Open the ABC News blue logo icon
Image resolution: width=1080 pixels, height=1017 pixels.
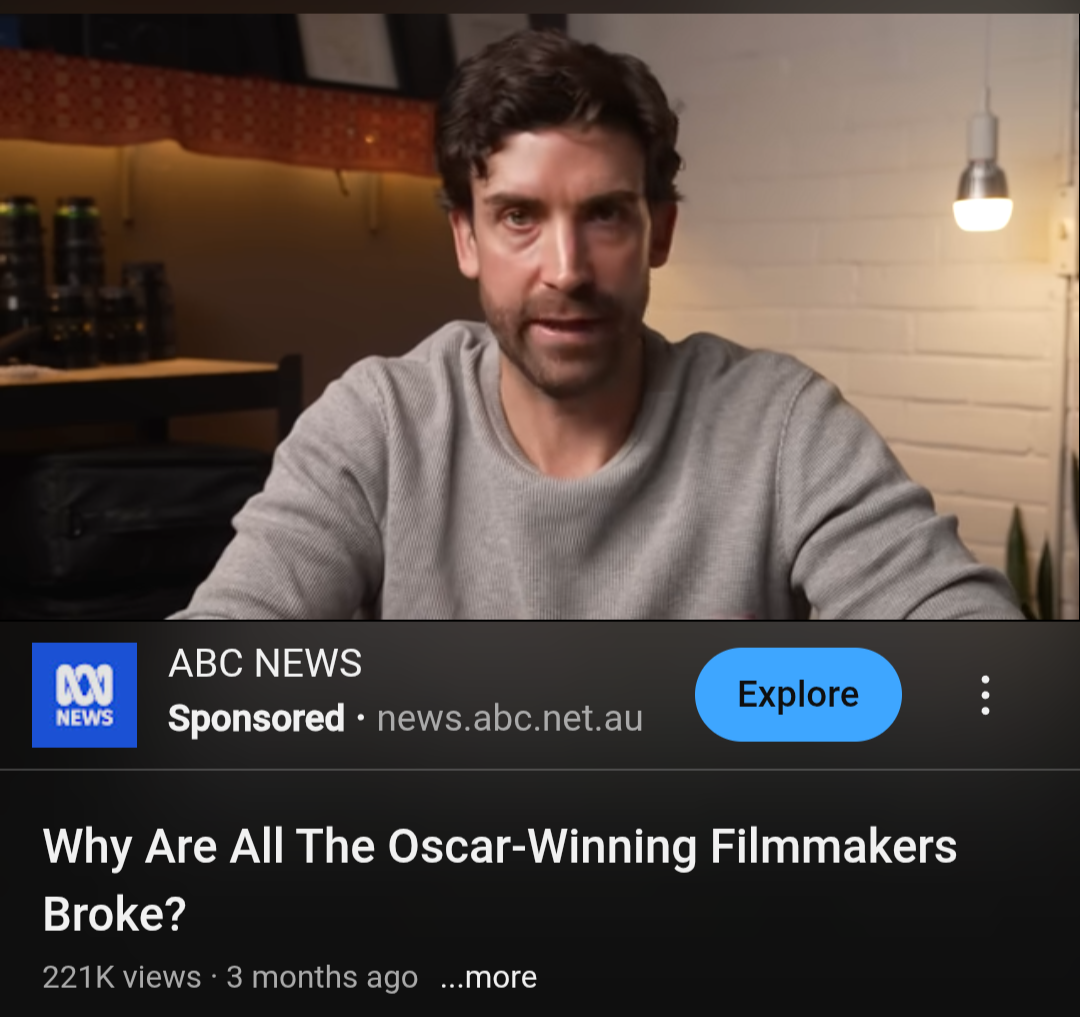coord(84,695)
